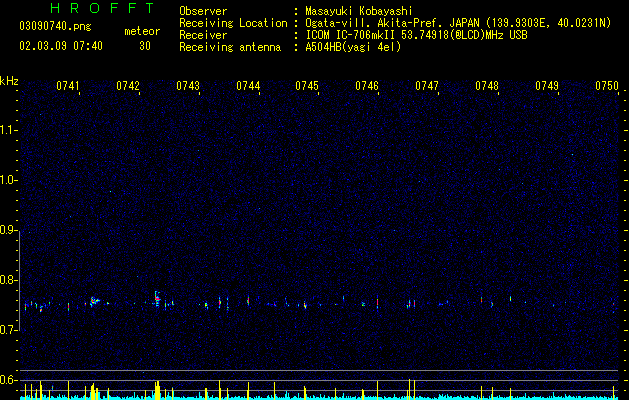
Task: Click the 0.6 kHz axis label
Action: tap(8, 380)
